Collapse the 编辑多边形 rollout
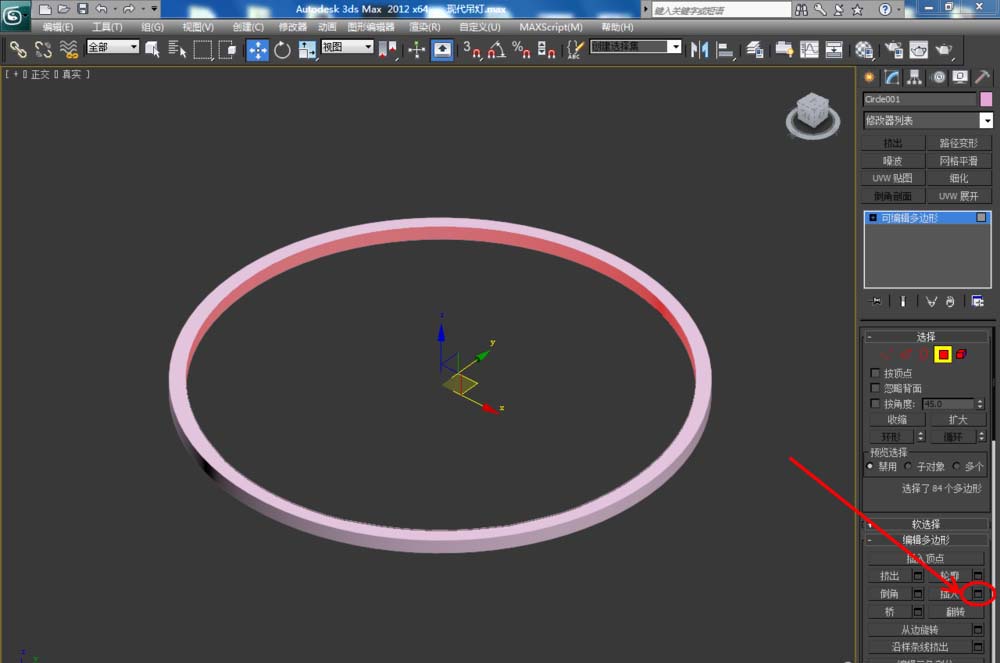The image size is (1000, 663). [x=925, y=540]
